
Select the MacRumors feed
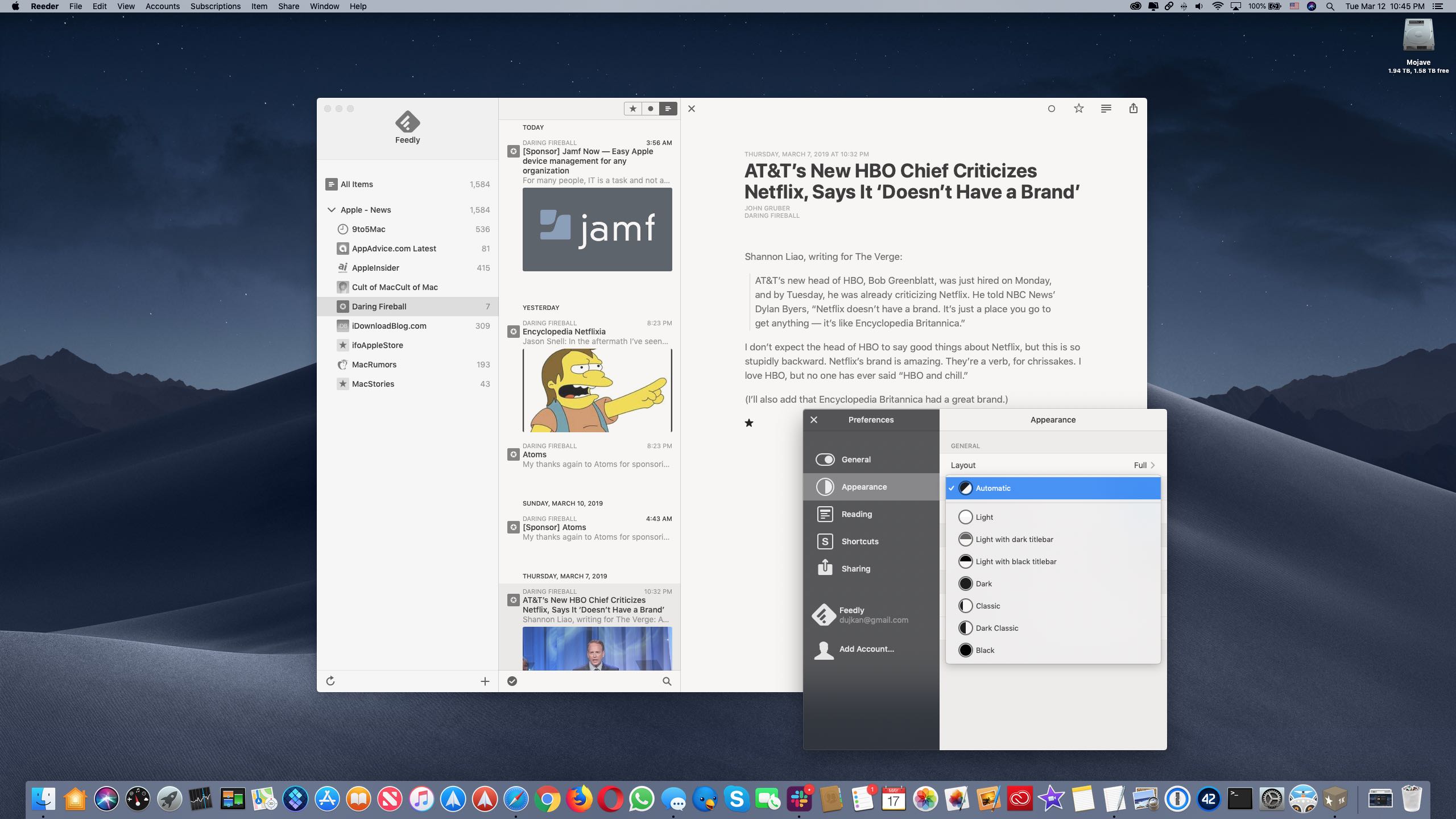(x=407, y=365)
